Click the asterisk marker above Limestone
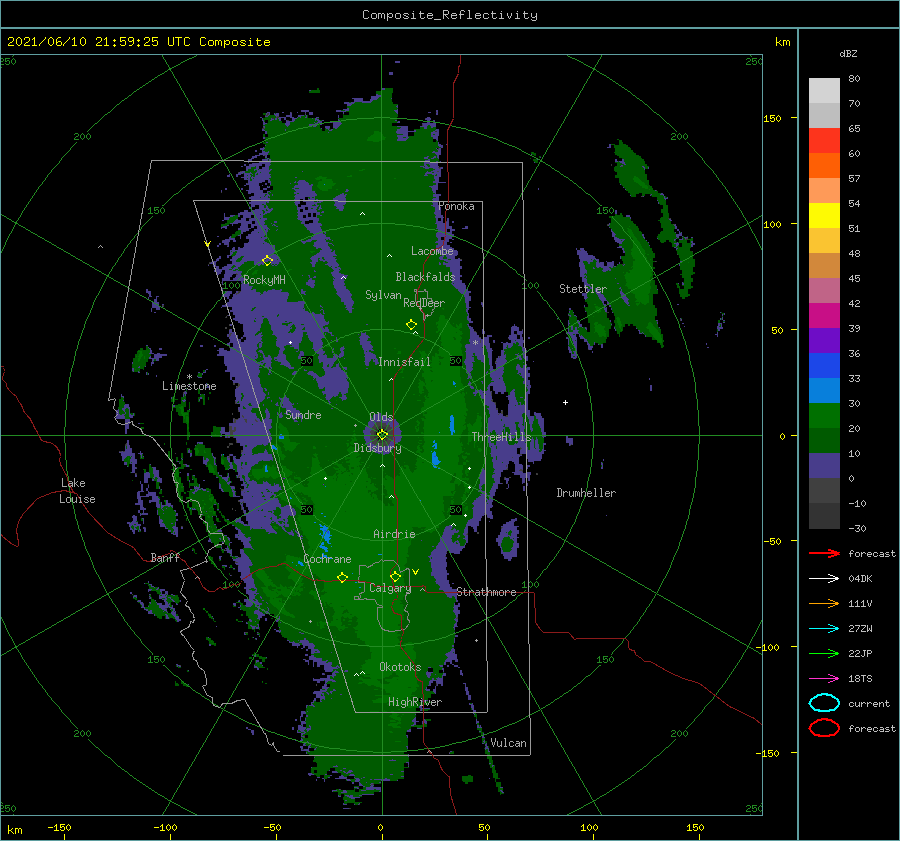The image size is (900, 841). coord(189,377)
